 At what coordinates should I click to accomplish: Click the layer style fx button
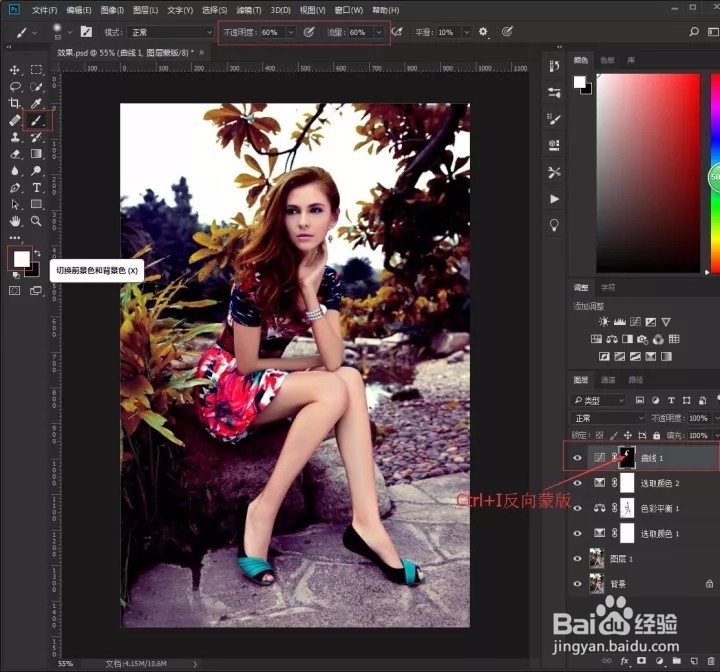624,661
